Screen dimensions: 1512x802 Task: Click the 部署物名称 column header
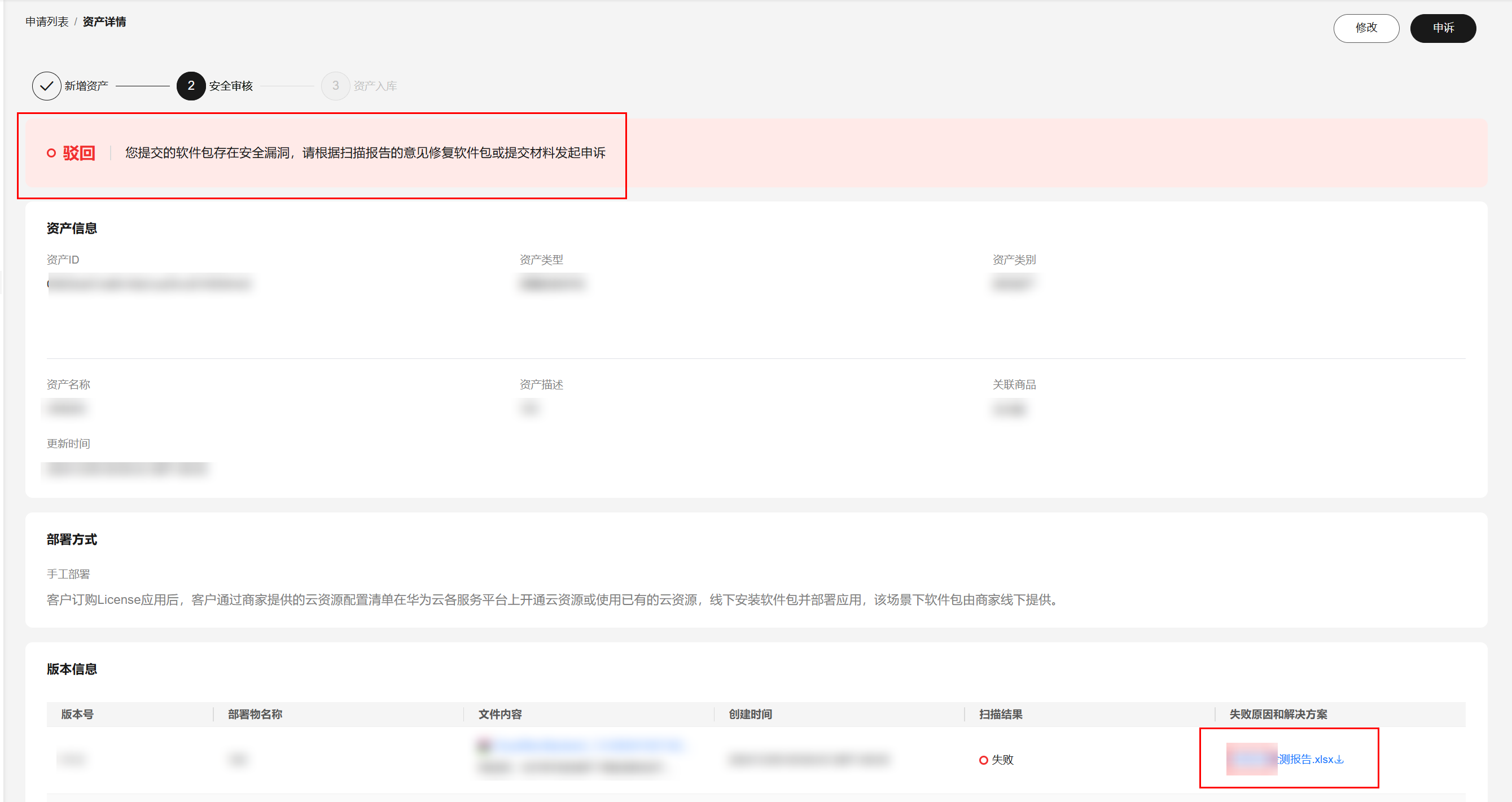253,715
